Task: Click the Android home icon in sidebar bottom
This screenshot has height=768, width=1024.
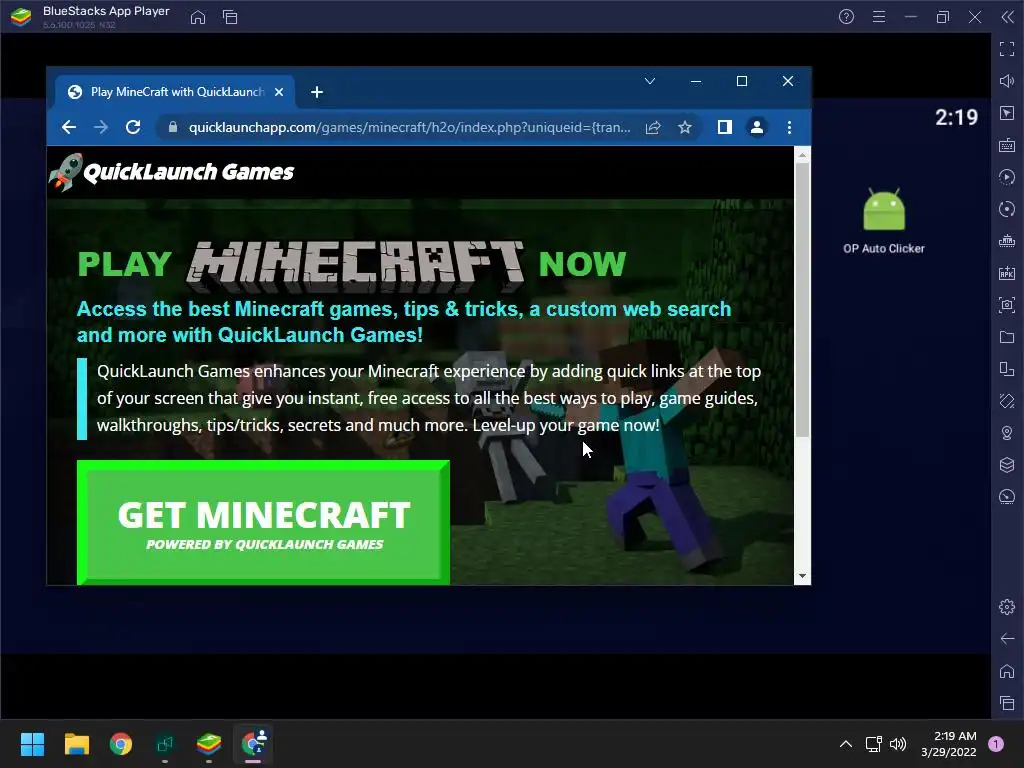Action: tap(1007, 671)
